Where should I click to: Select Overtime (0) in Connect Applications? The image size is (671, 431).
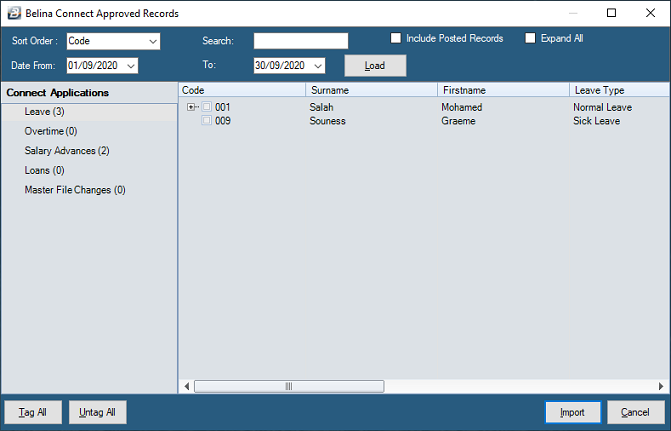click(x=51, y=131)
